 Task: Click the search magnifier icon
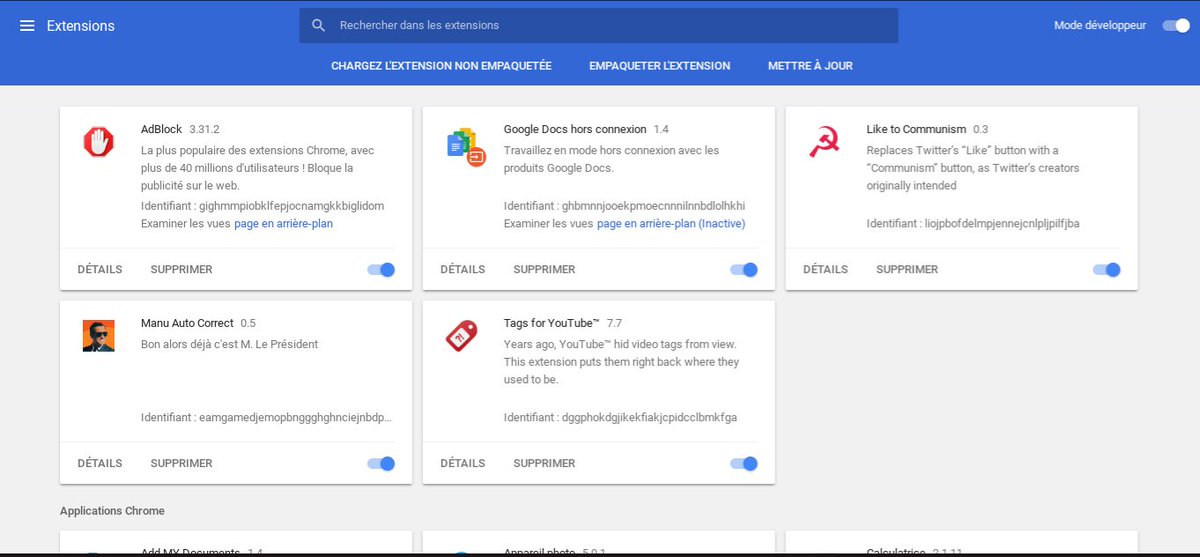tap(319, 25)
